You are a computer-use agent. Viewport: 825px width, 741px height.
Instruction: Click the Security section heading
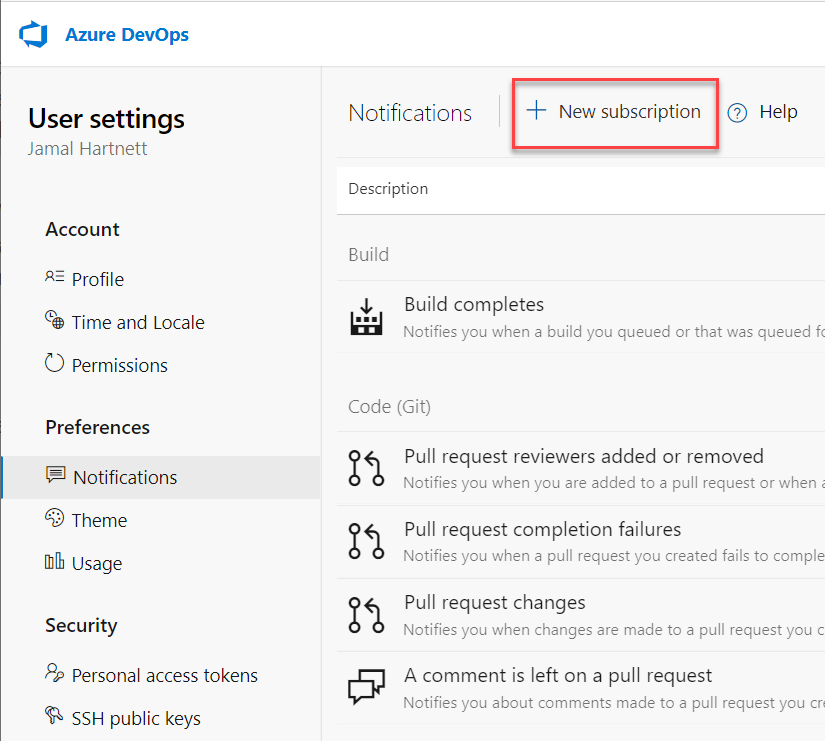(x=81, y=625)
